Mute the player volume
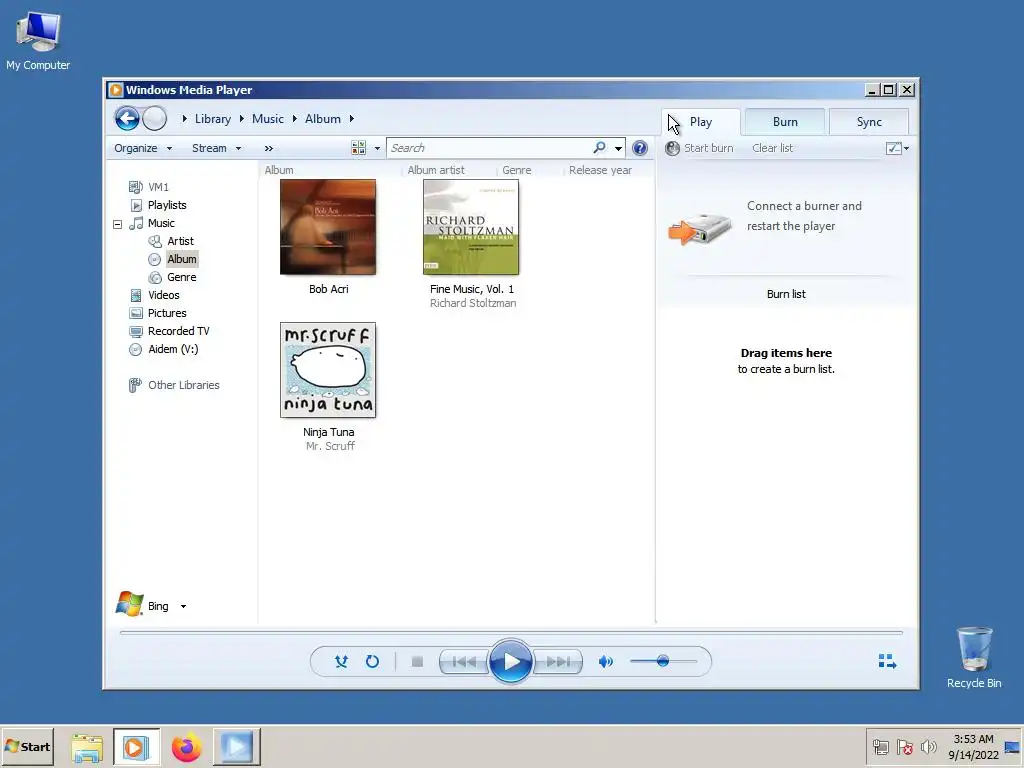The width and height of the screenshot is (1024, 768). pyautogui.click(x=605, y=662)
